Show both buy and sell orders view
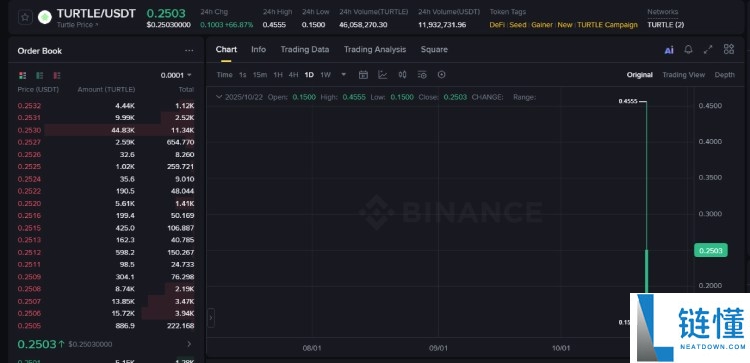The width and height of the screenshot is (750, 363). [22, 75]
